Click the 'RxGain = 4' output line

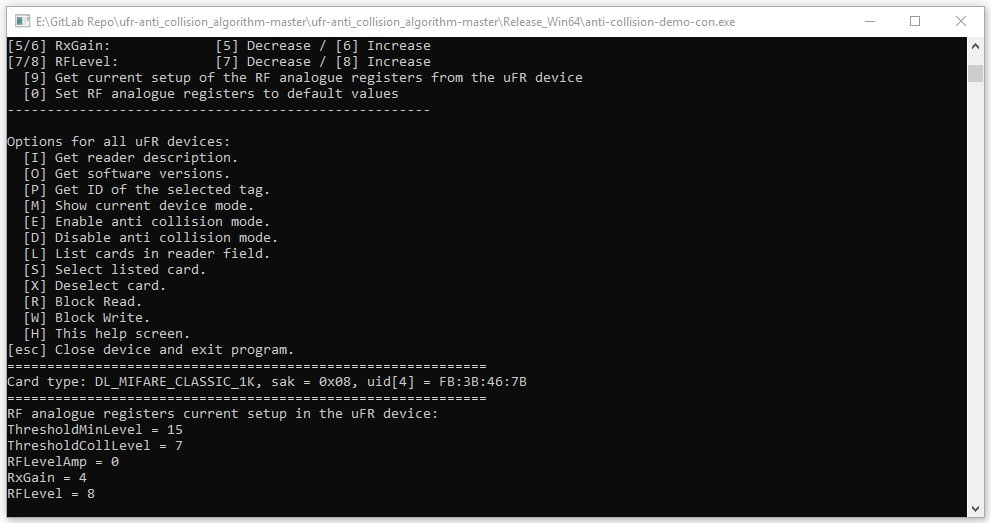[x=47, y=478]
